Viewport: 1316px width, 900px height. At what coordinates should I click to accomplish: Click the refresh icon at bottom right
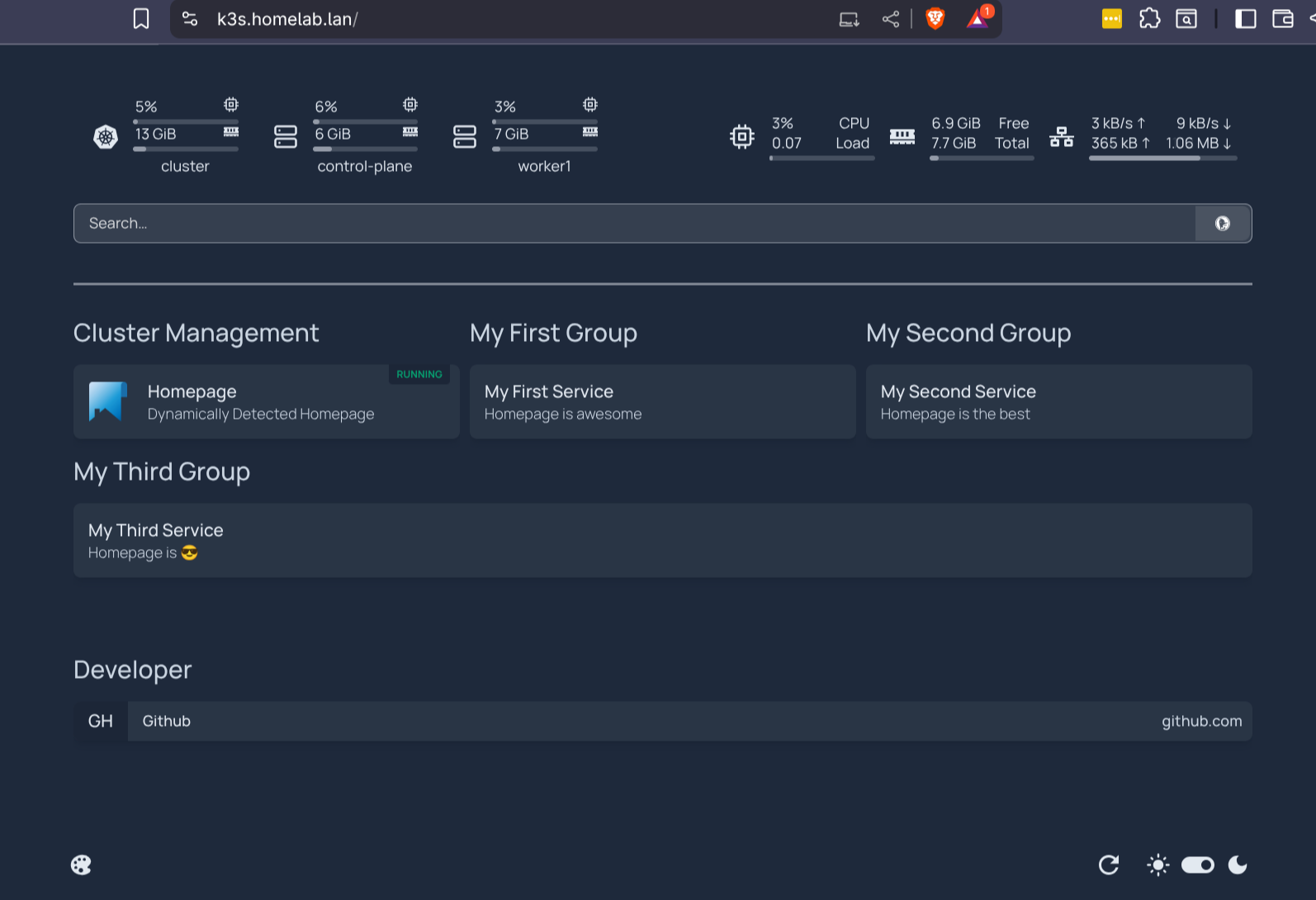click(x=1109, y=864)
